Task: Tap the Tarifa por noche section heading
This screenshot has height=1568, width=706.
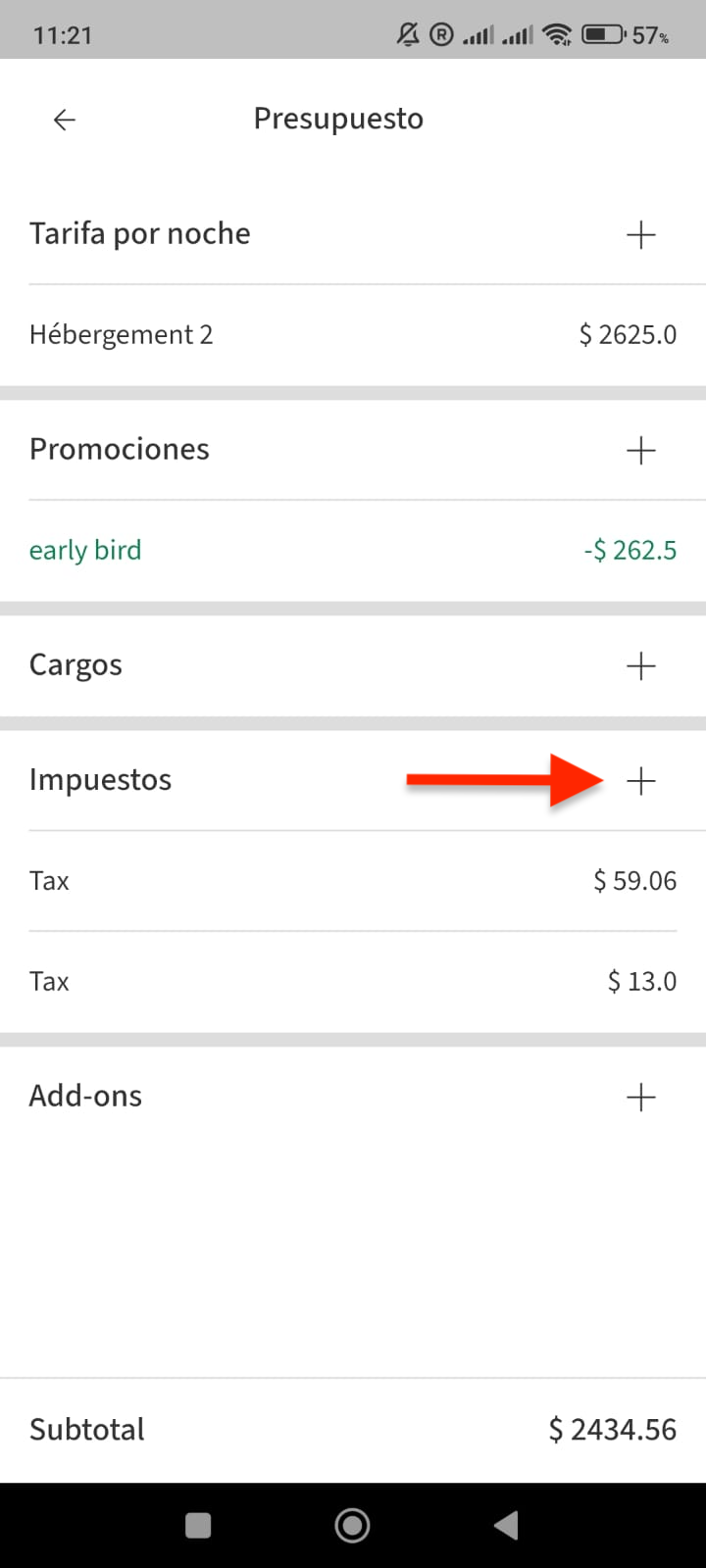Action: [x=140, y=234]
